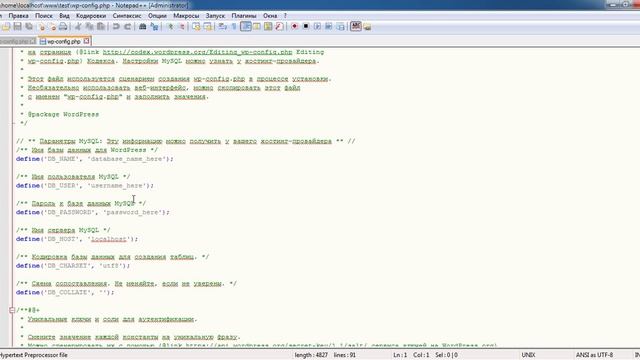The height and width of the screenshot is (360, 640).
Task: Open User Defined Language icon
Action: coord(257,27)
